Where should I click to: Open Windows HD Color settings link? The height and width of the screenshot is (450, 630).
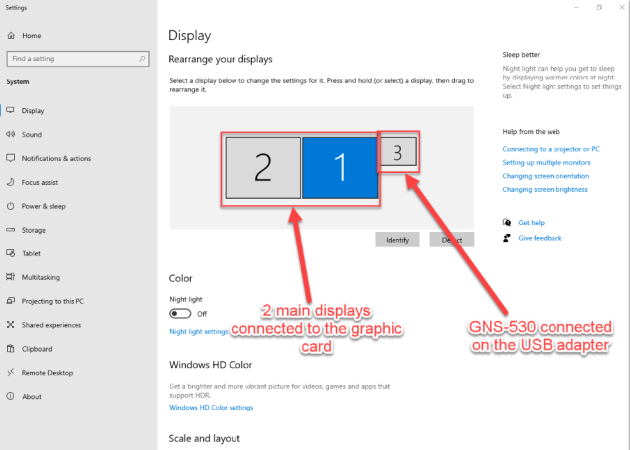211,407
